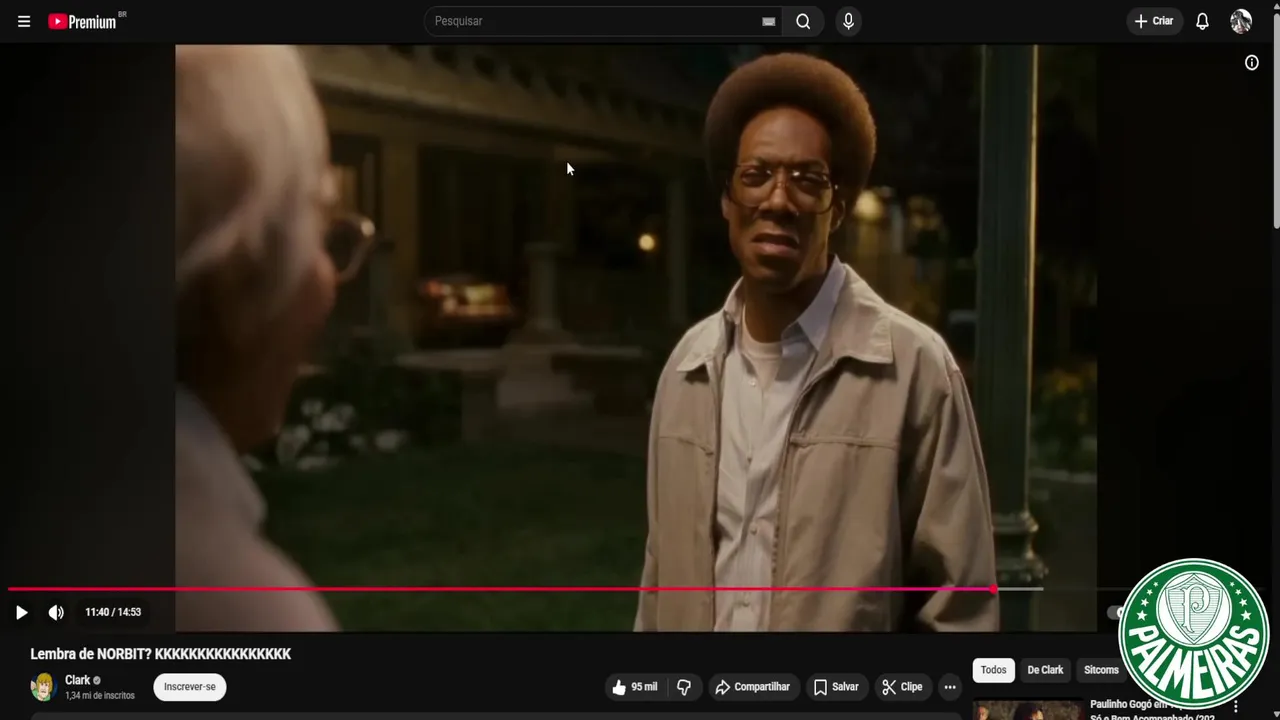The height and width of the screenshot is (720, 1280).
Task: Open the Paulinho Gogó recommended video thumbnail
Action: pos(1028,709)
